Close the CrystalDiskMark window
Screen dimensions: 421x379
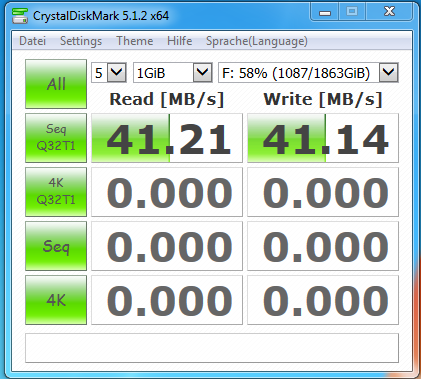coord(389,12)
